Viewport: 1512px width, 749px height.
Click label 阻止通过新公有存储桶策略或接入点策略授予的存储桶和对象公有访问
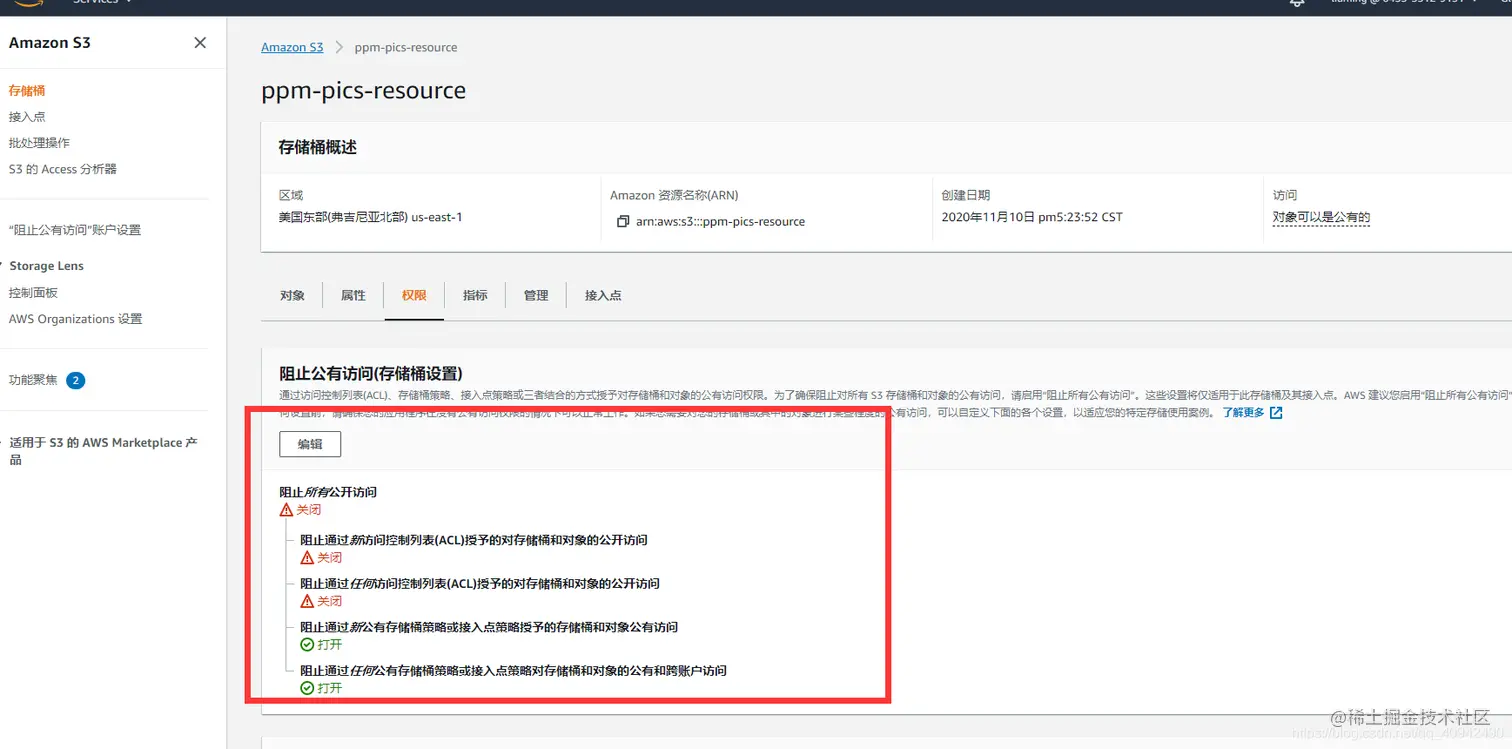pos(489,627)
